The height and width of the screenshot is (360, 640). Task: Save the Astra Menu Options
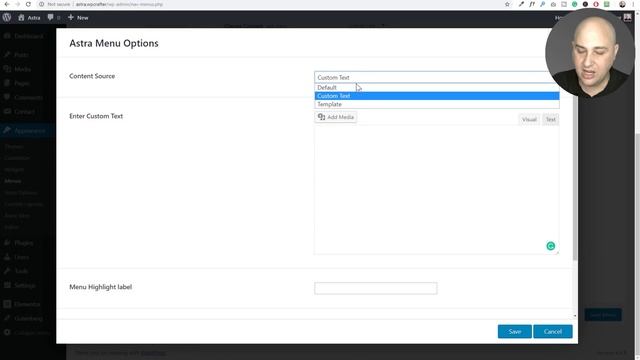click(x=515, y=331)
